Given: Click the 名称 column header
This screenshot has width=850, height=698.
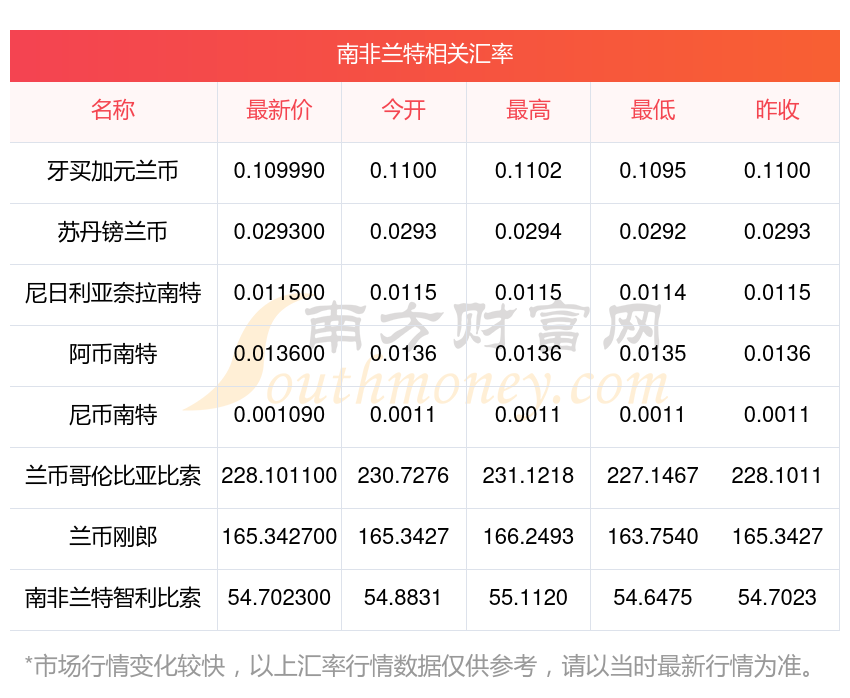Looking at the screenshot, I should pos(113,110).
